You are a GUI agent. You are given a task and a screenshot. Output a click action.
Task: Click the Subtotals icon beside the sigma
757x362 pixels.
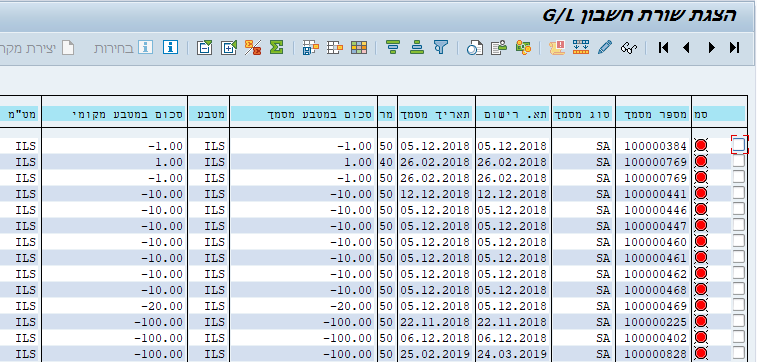(252, 47)
